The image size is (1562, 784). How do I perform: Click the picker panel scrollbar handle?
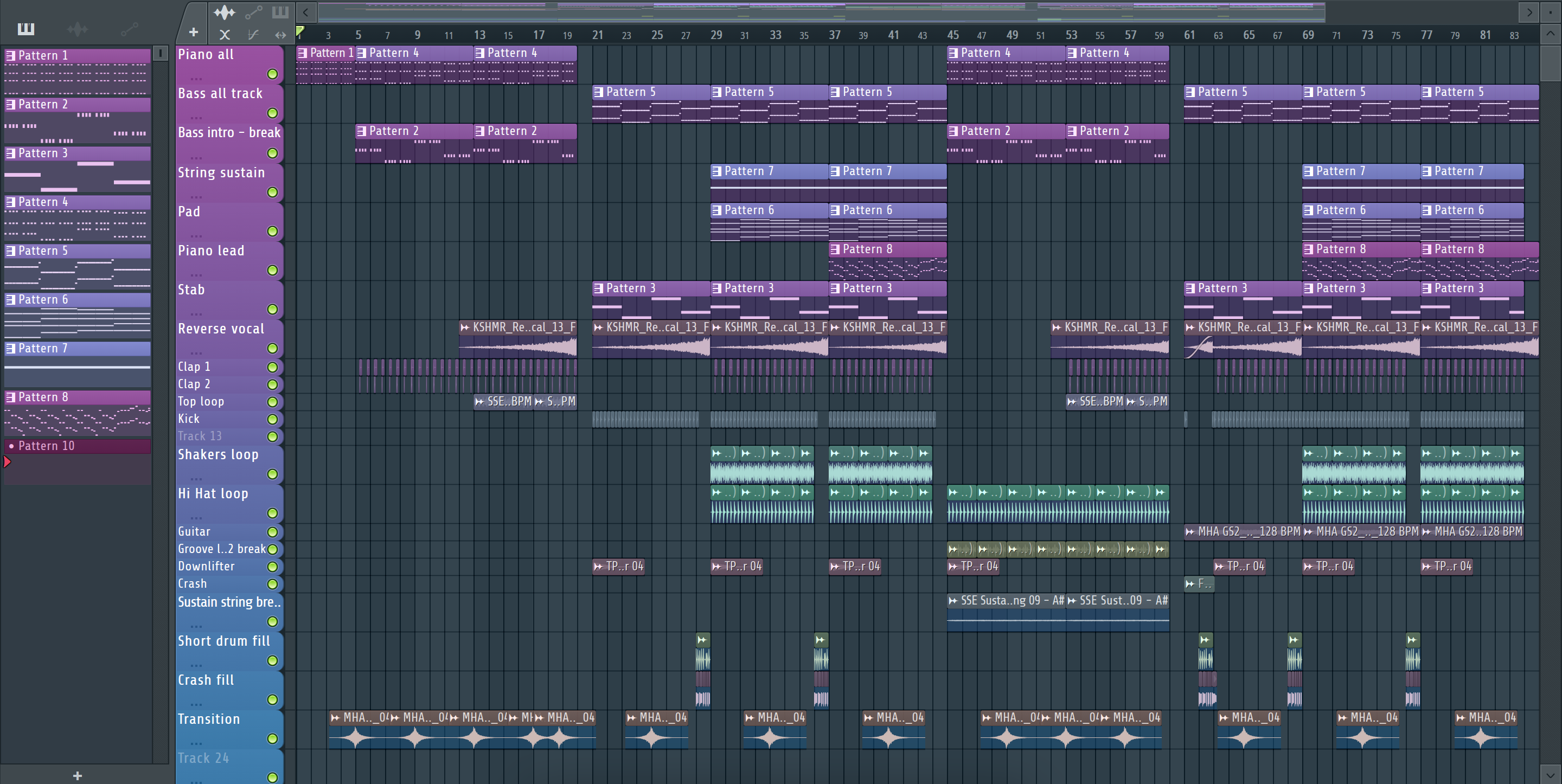(x=160, y=53)
